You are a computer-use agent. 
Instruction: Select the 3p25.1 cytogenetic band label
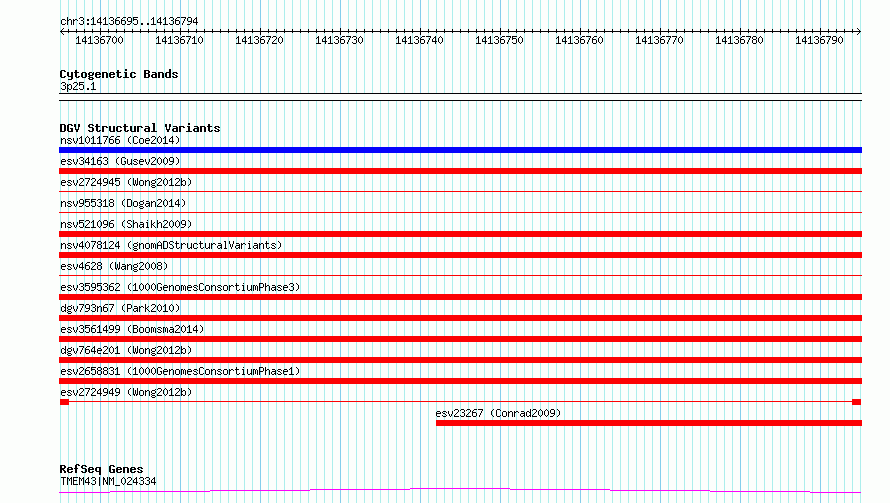[x=78, y=86]
